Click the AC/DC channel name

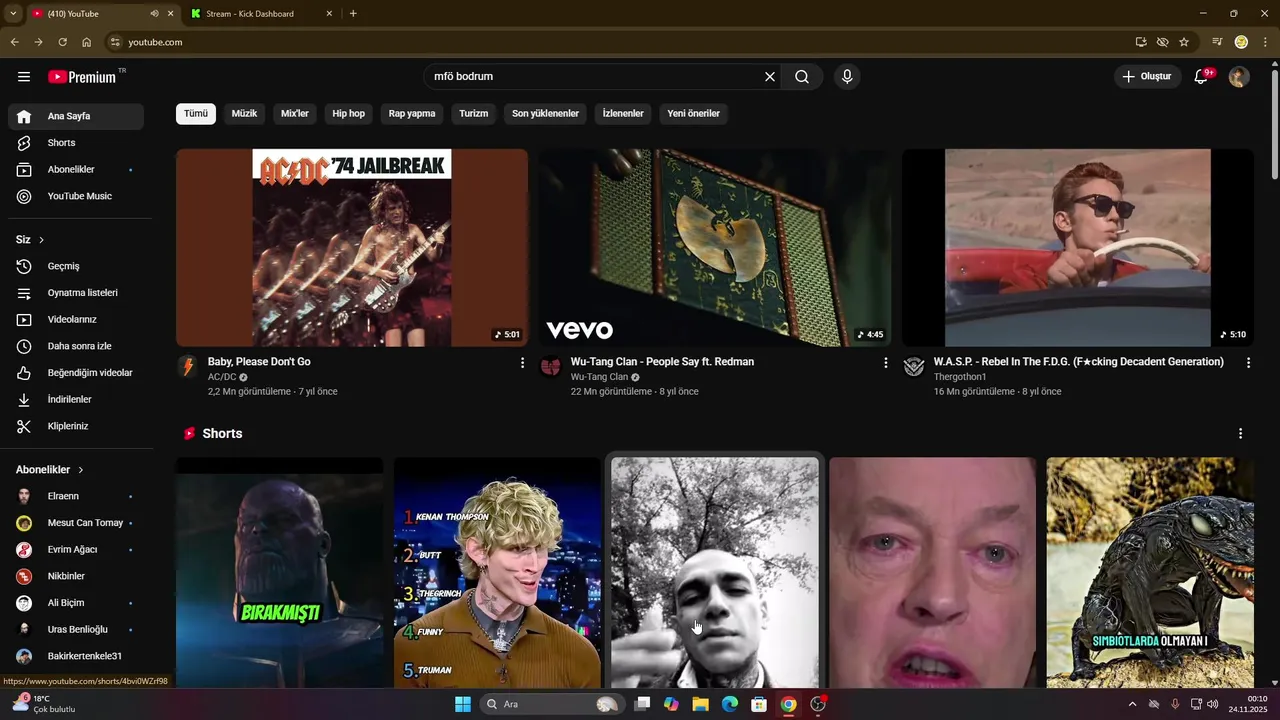(222, 377)
